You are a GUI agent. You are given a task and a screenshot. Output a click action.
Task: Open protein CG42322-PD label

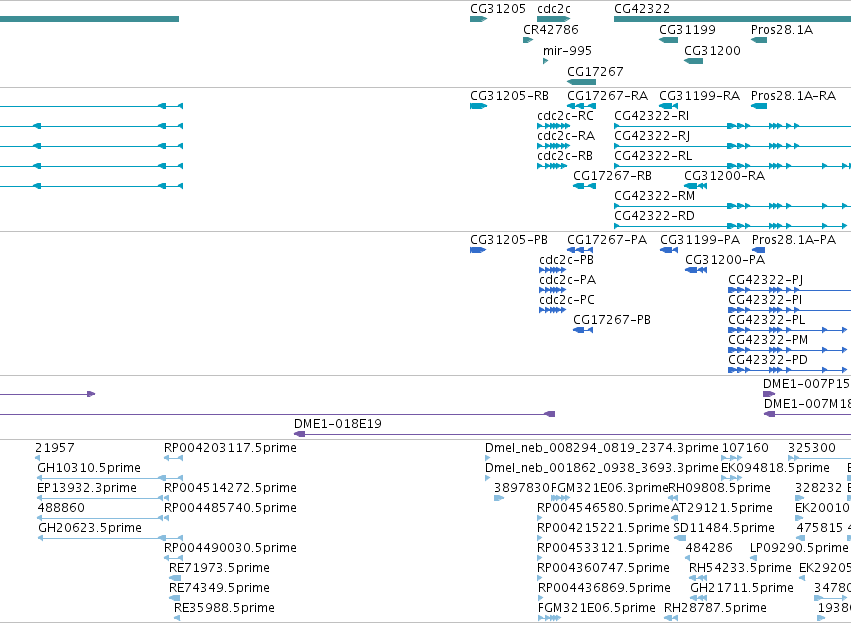[767, 360]
